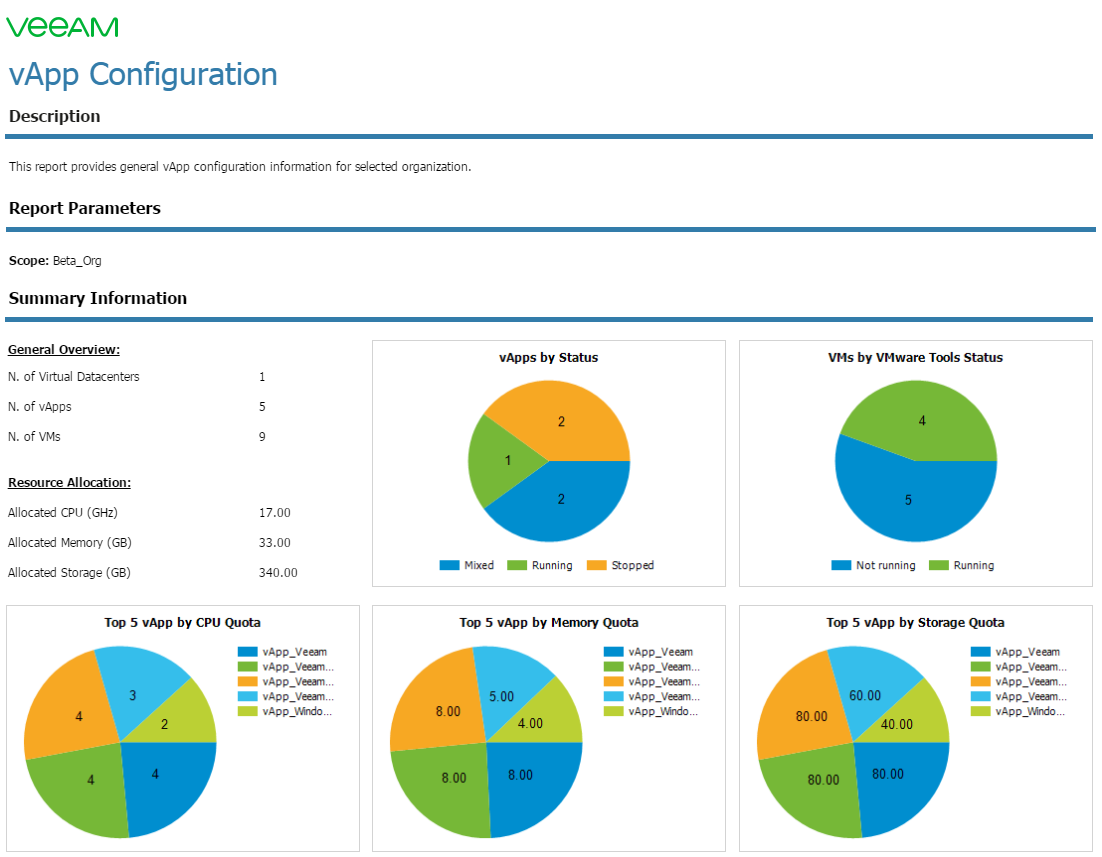The image size is (1102, 857).
Task: Click the Veeam logo
Action: pos(63,27)
